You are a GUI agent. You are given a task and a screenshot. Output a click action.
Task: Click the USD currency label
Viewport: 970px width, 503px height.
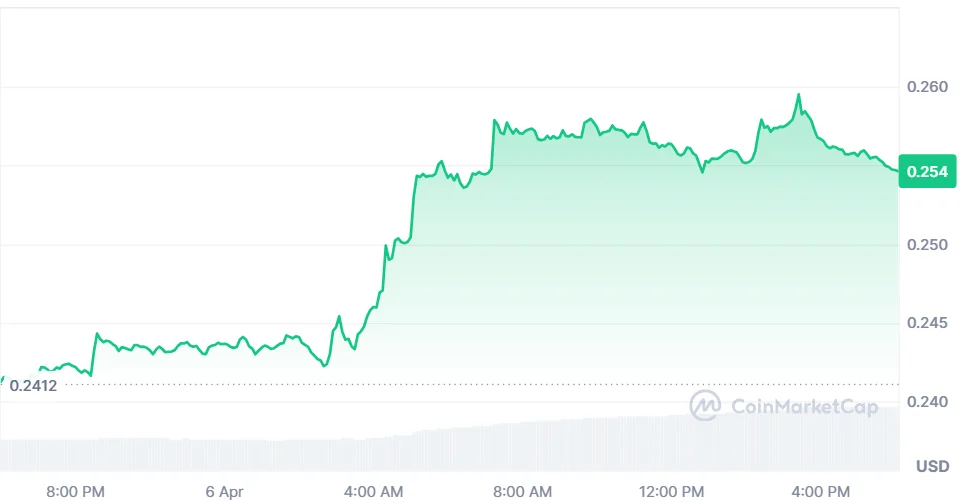(x=932, y=467)
